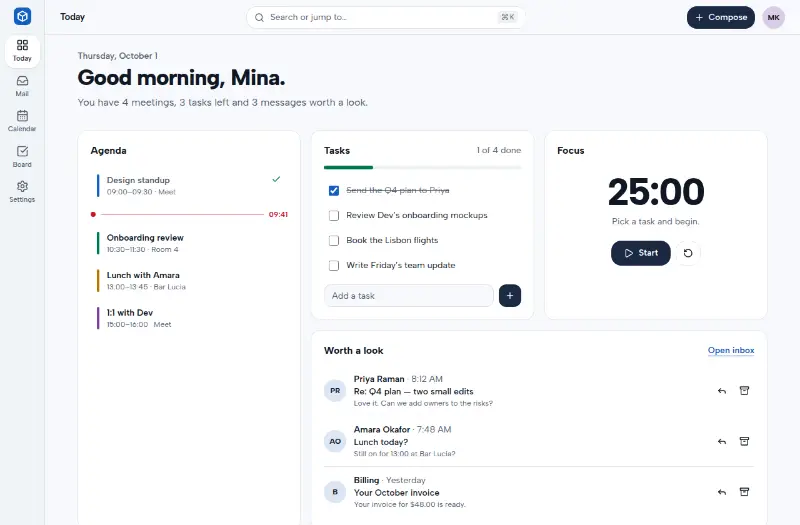Click the search magnifier icon
This screenshot has height=525, width=800.
tap(259, 17)
